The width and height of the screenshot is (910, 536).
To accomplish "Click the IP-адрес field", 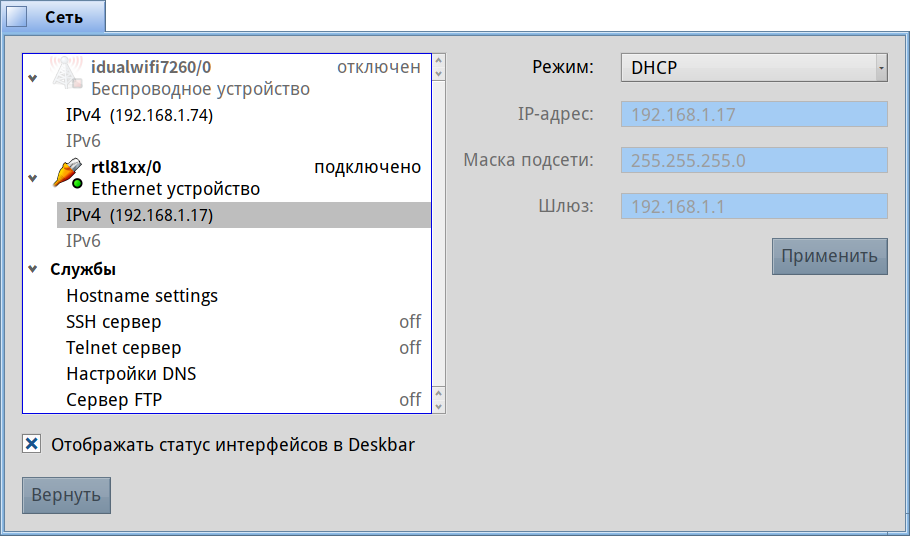I will pos(754,114).
